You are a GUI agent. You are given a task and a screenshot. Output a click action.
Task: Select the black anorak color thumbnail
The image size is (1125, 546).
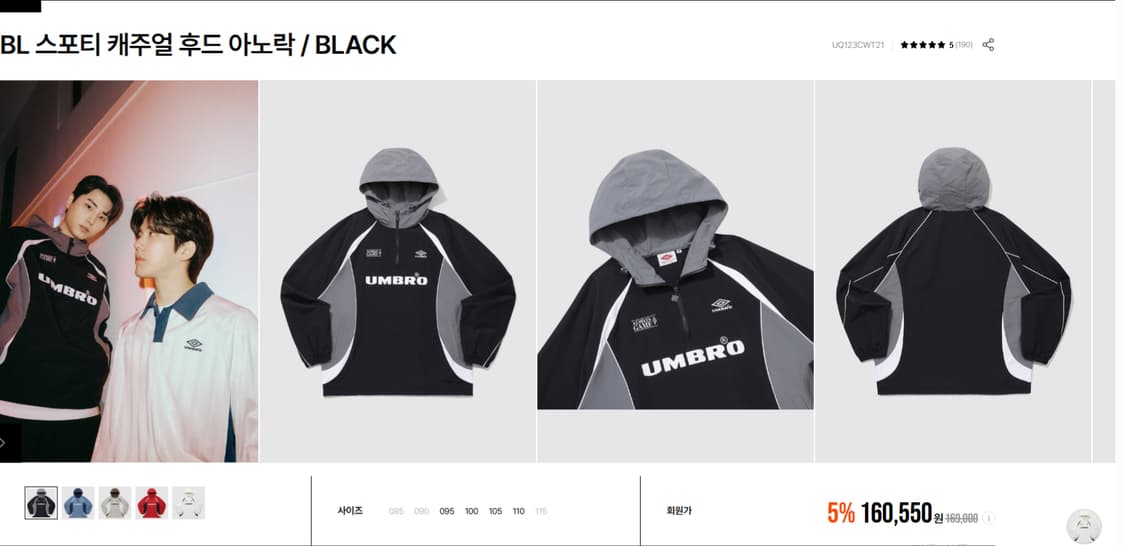click(41, 502)
